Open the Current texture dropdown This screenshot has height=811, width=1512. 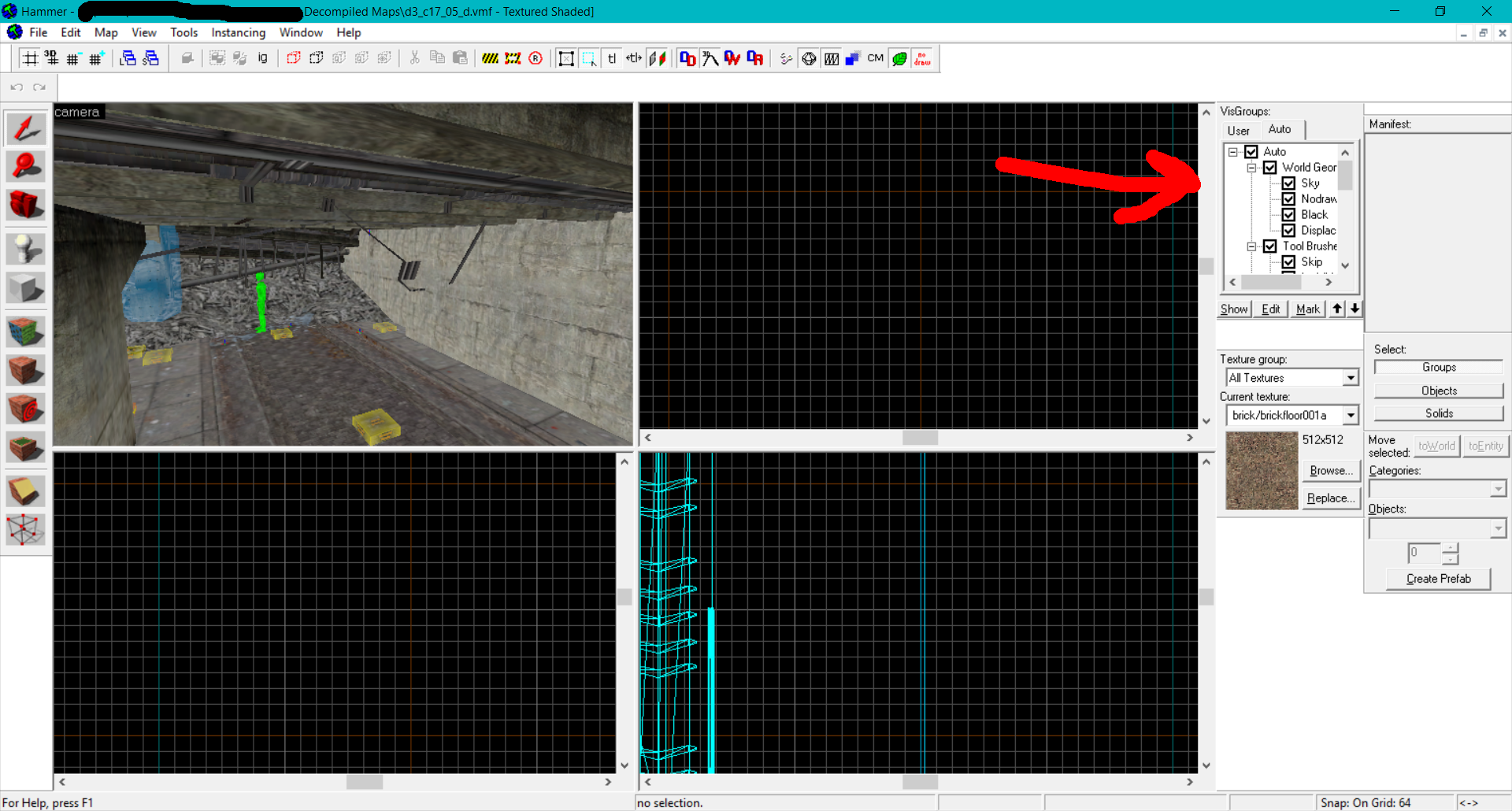pyautogui.click(x=1351, y=415)
